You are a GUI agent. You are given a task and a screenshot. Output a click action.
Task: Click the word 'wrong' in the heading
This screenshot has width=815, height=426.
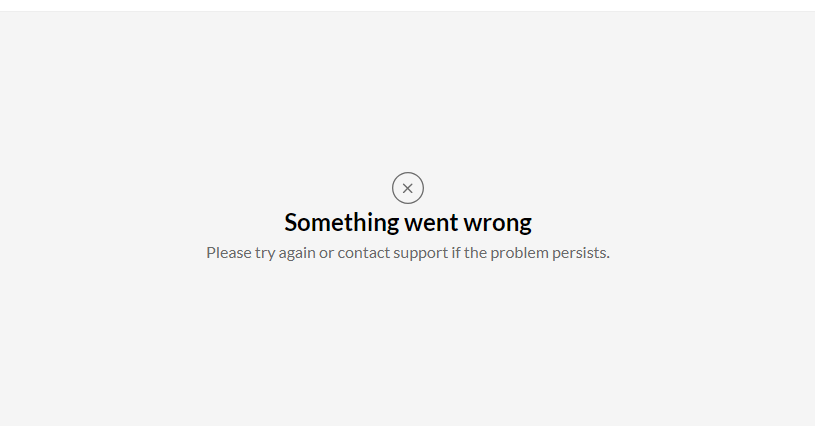tap(497, 224)
